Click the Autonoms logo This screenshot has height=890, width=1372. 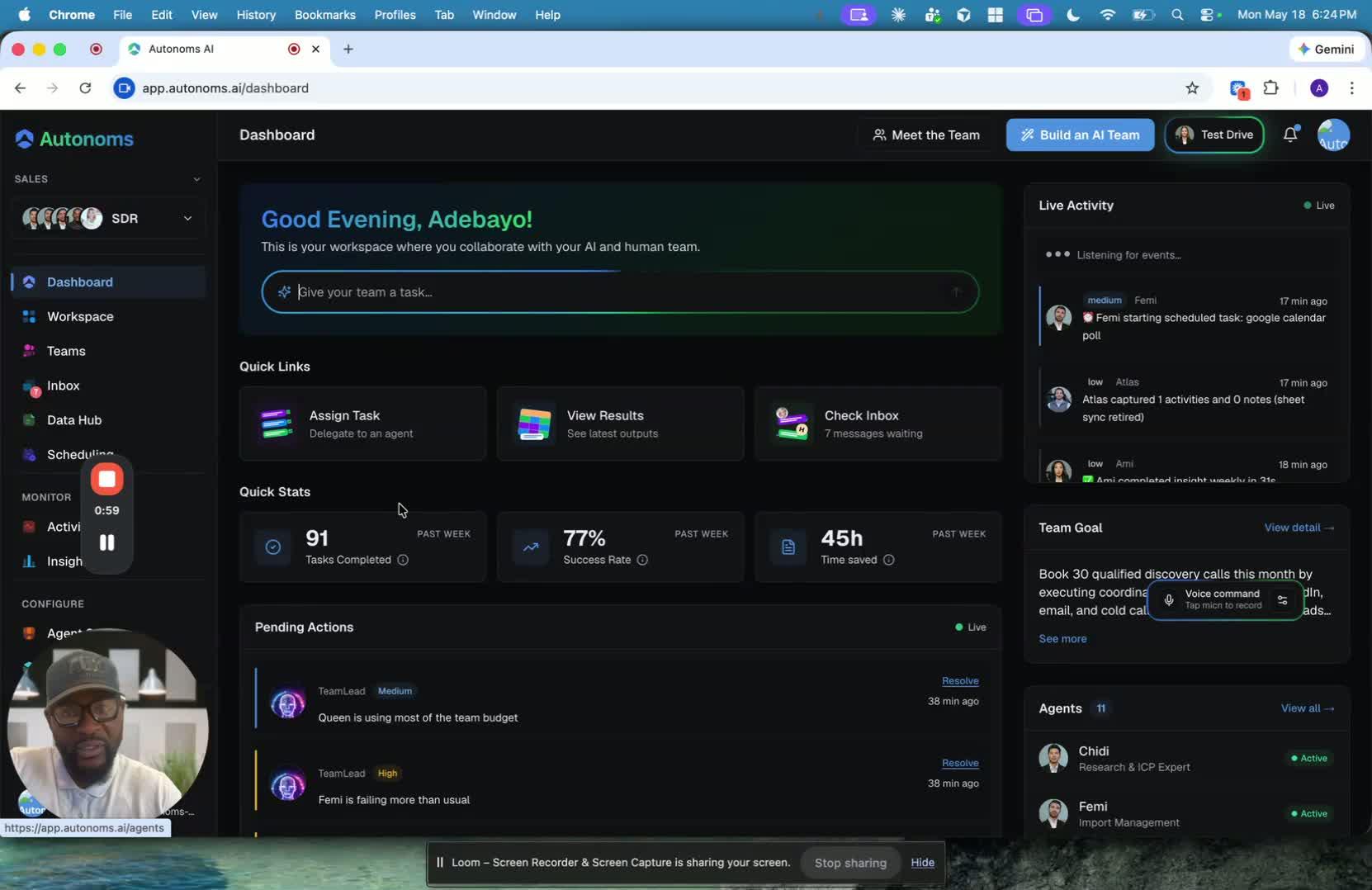tap(74, 139)
